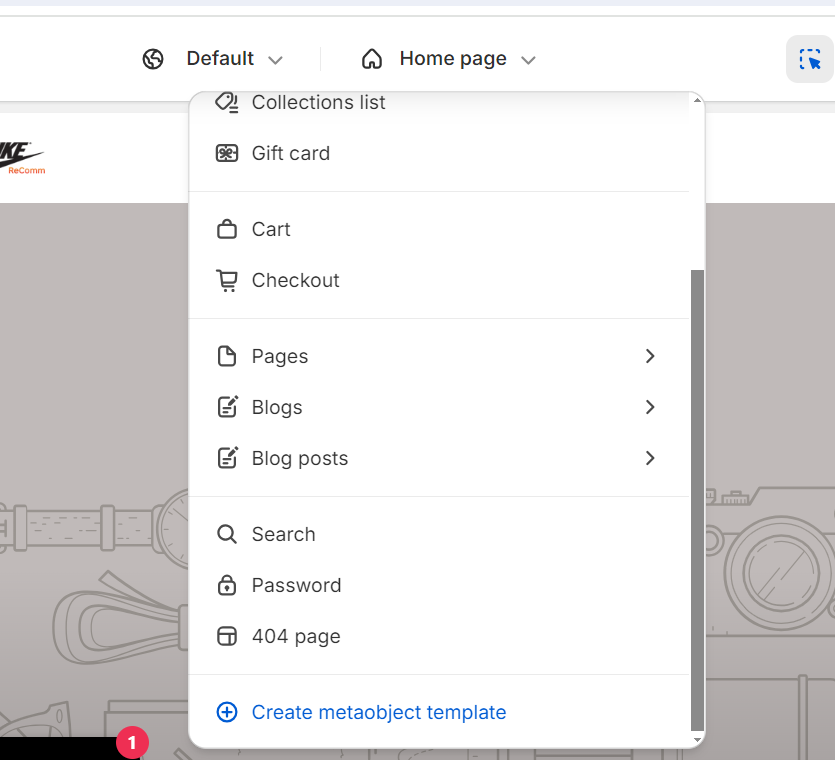Click the 404 page layout icon
Viewport: 835px width, 760px height.
click(x=227, y=636)
